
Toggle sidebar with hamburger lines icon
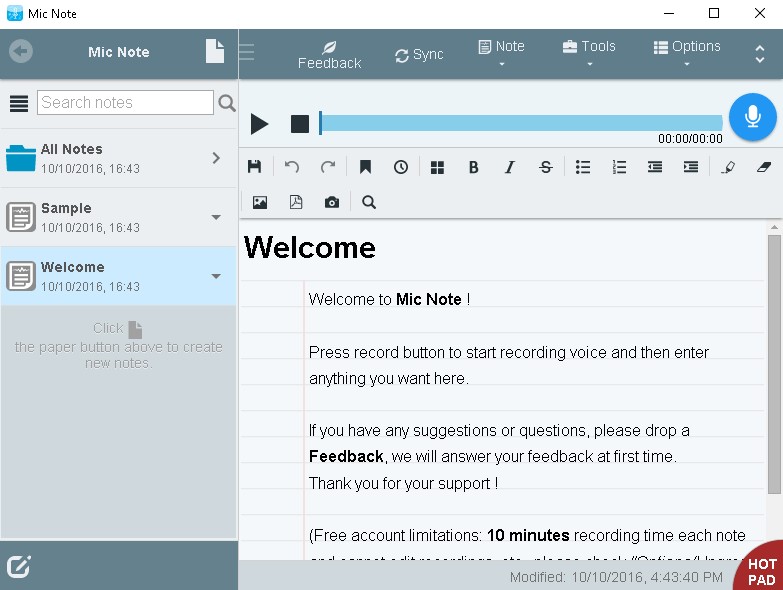tap(246, 52)
